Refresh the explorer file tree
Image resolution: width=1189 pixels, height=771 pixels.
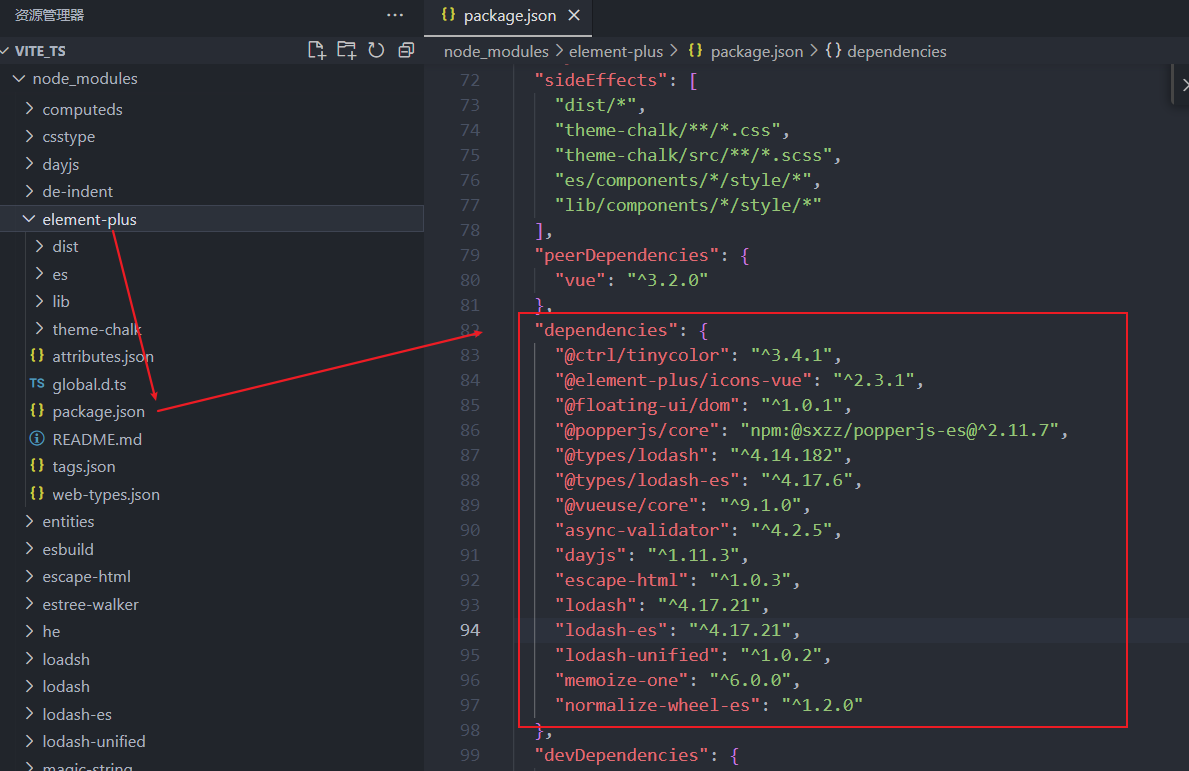[x=376, y=50]
